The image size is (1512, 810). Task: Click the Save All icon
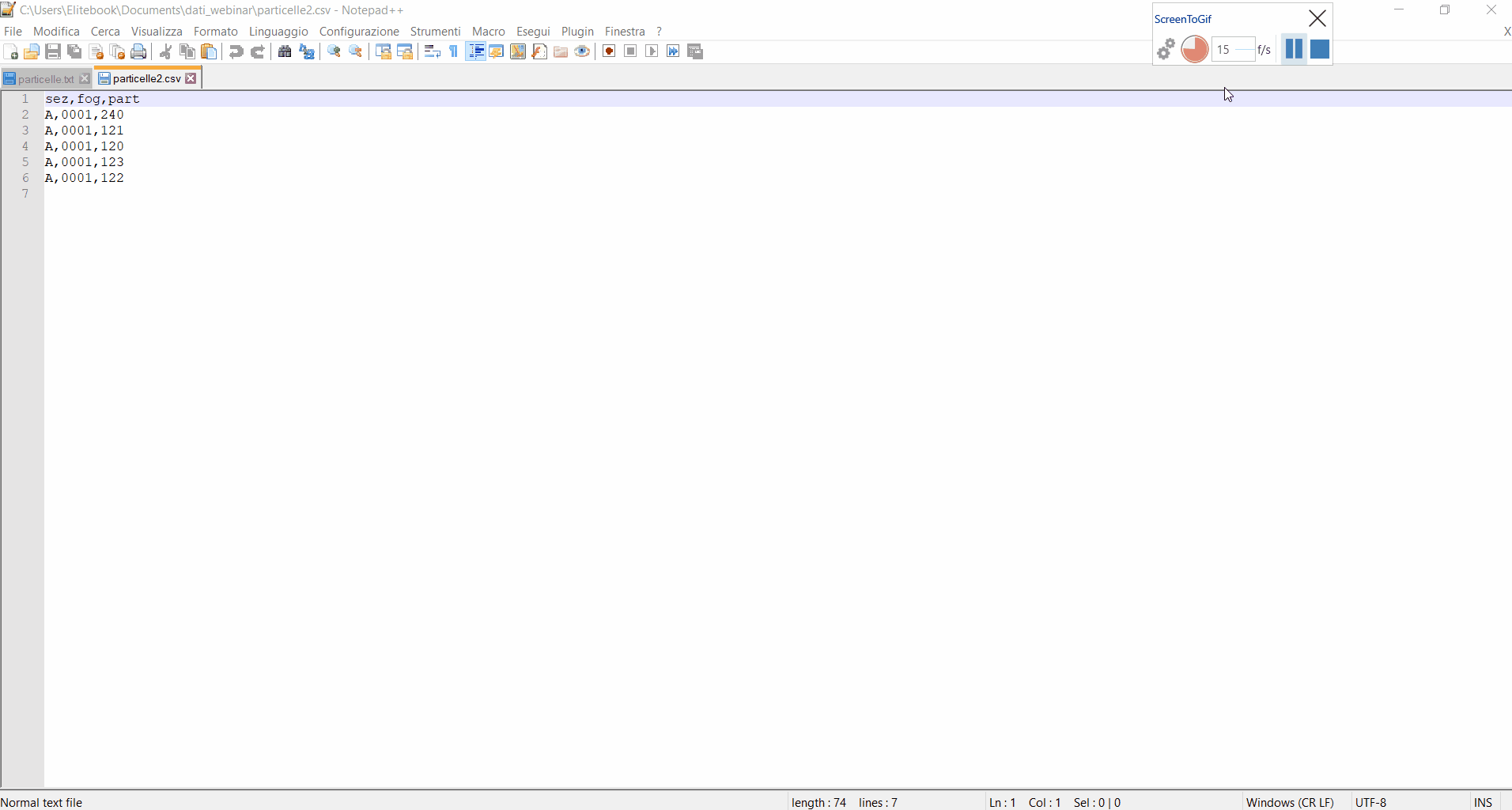[x=74, y=51]
